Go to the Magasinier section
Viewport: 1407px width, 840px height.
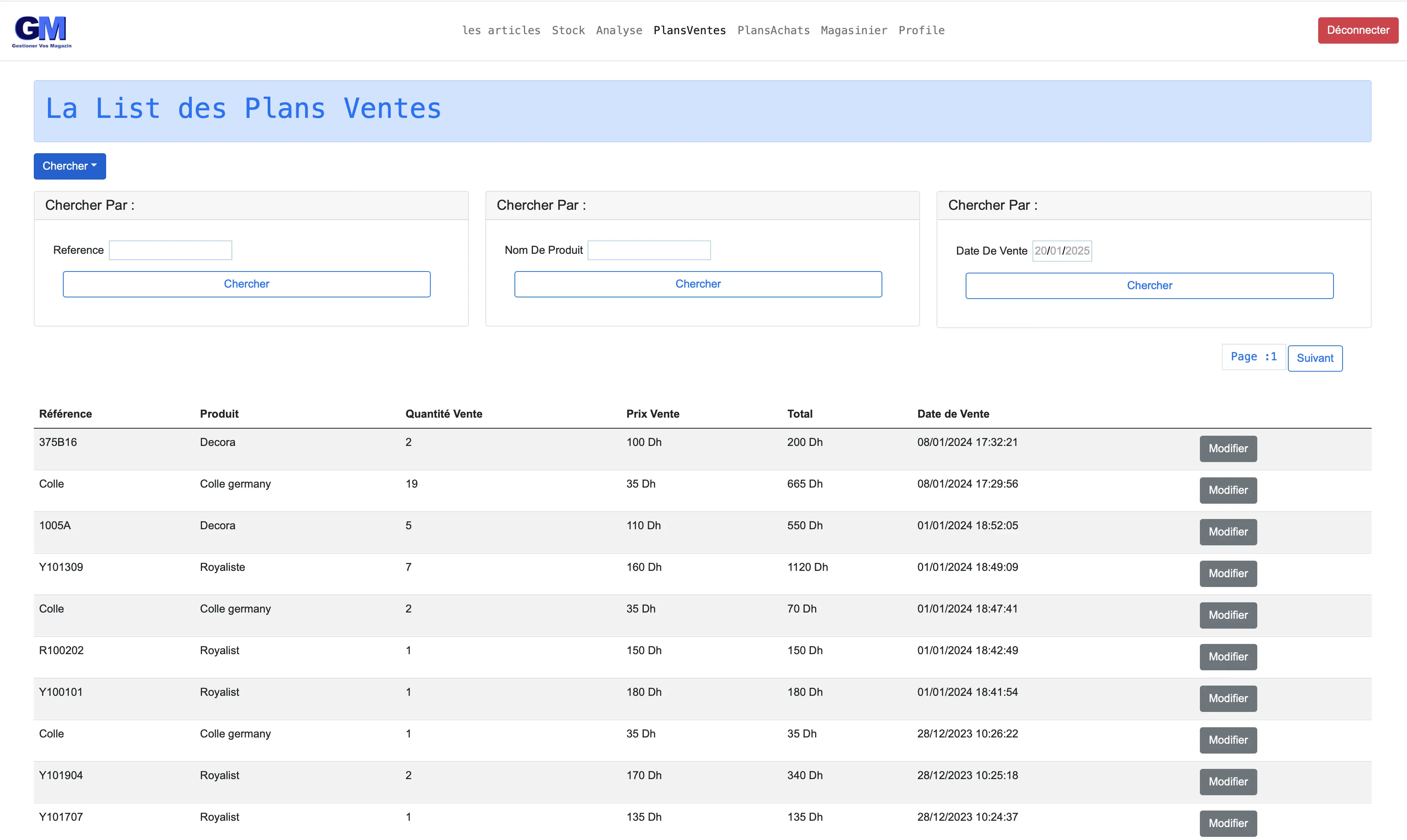click(854, 31)
